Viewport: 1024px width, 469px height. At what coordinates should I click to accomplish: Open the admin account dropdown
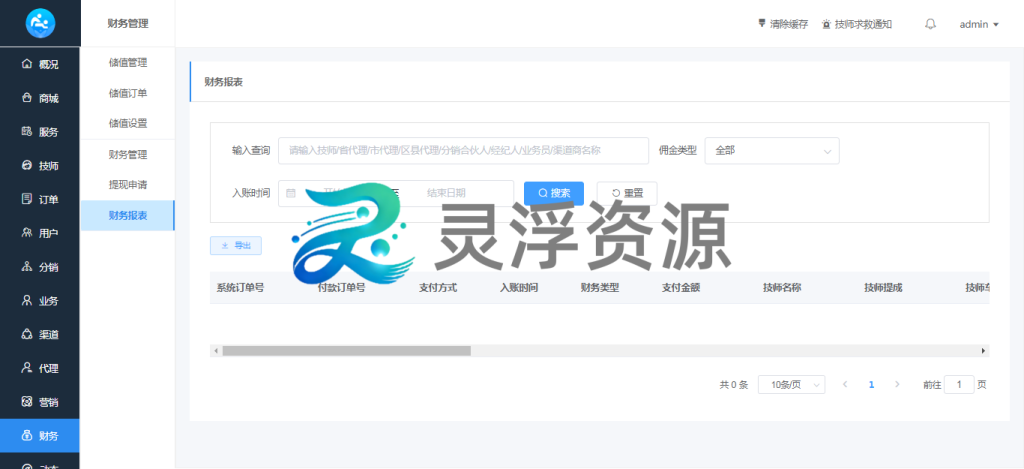(979, 24)
